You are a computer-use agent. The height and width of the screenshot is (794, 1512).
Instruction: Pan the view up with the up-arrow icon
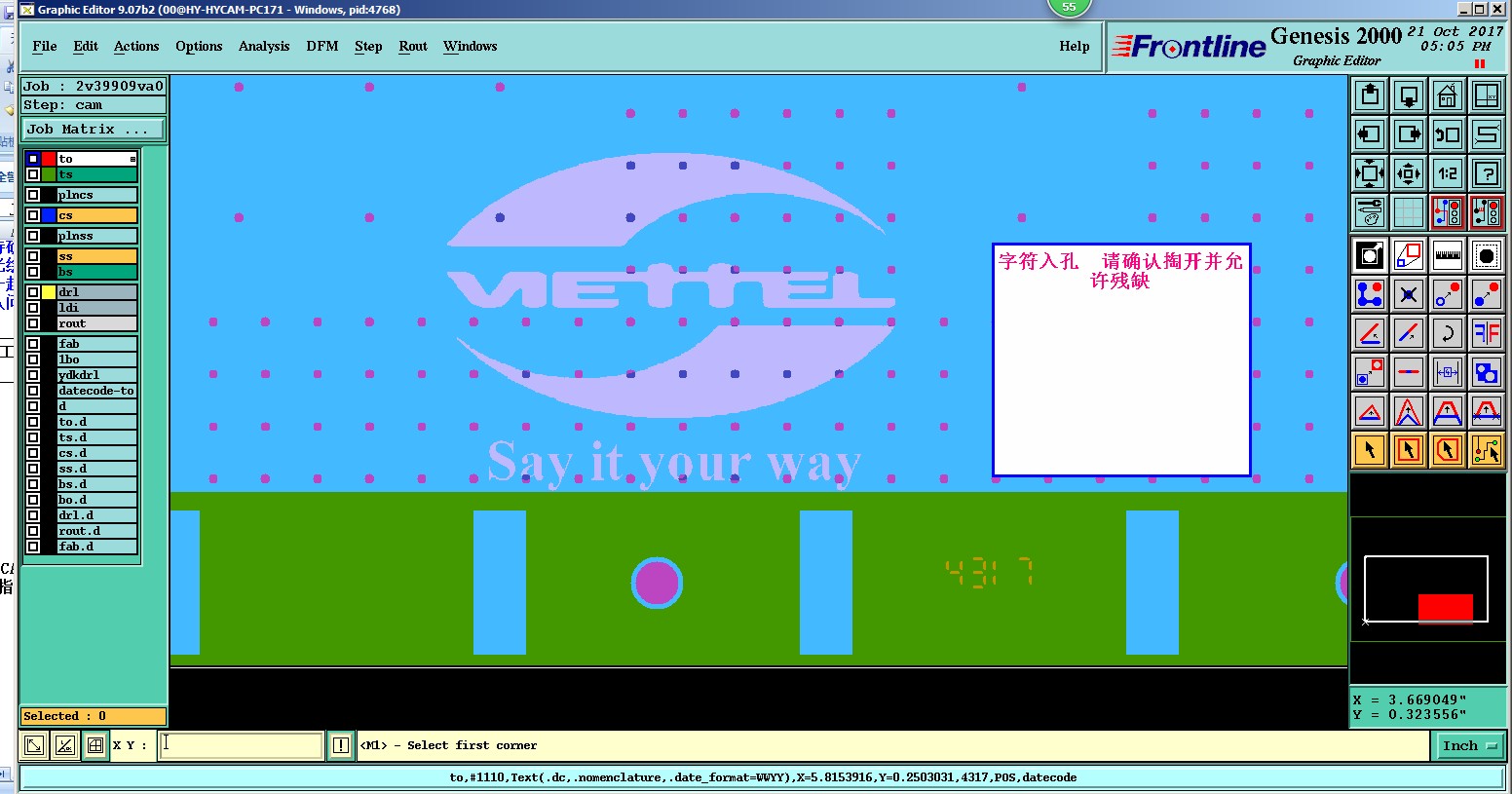[1370, 95]
